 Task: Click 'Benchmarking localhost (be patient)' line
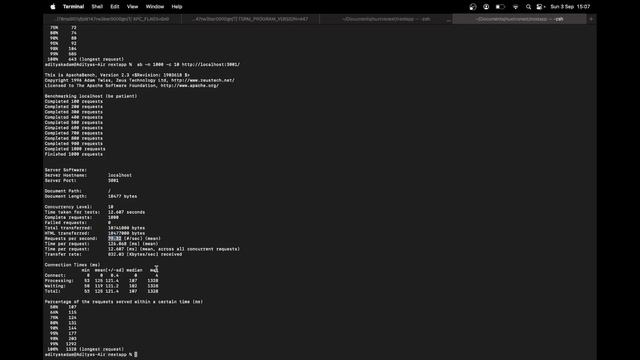(91, 96)
